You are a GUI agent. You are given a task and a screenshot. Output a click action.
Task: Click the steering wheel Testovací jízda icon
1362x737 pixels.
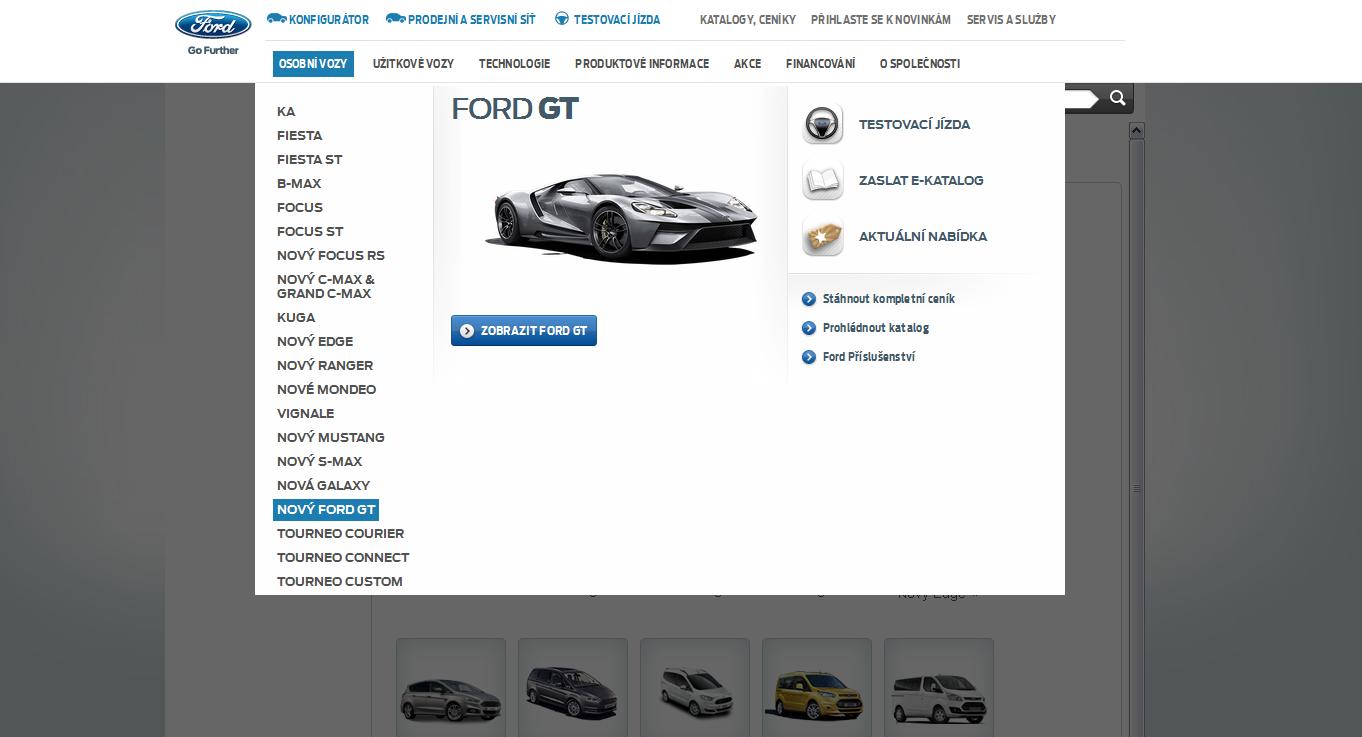point(822,125)
